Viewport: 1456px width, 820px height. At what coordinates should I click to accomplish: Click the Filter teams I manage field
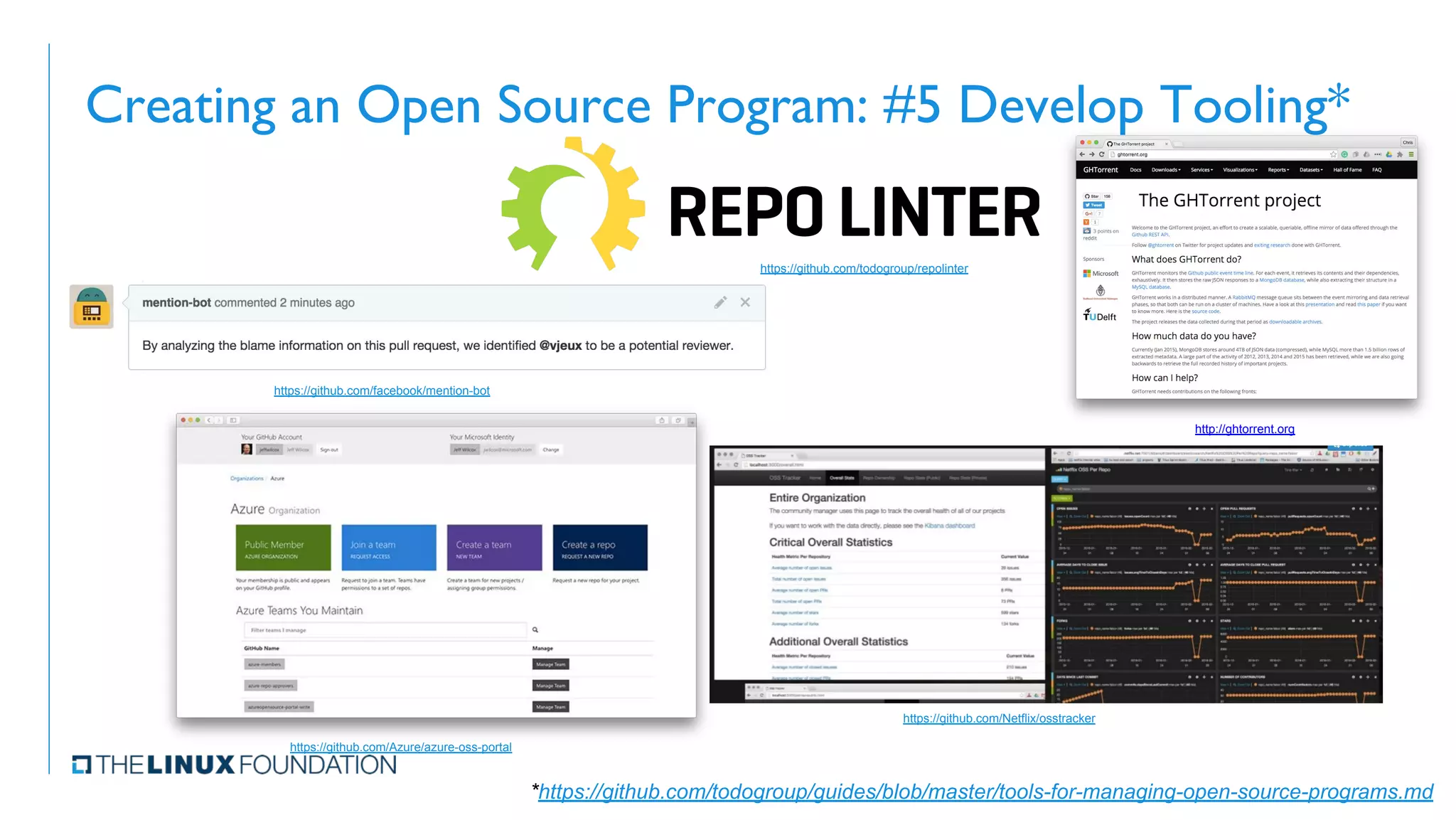point(385,630)
